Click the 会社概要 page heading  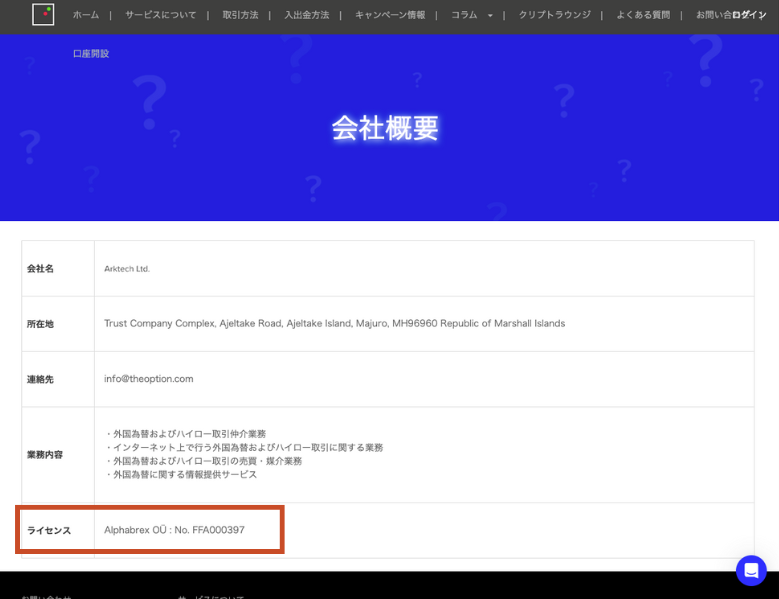coord(385,128)
